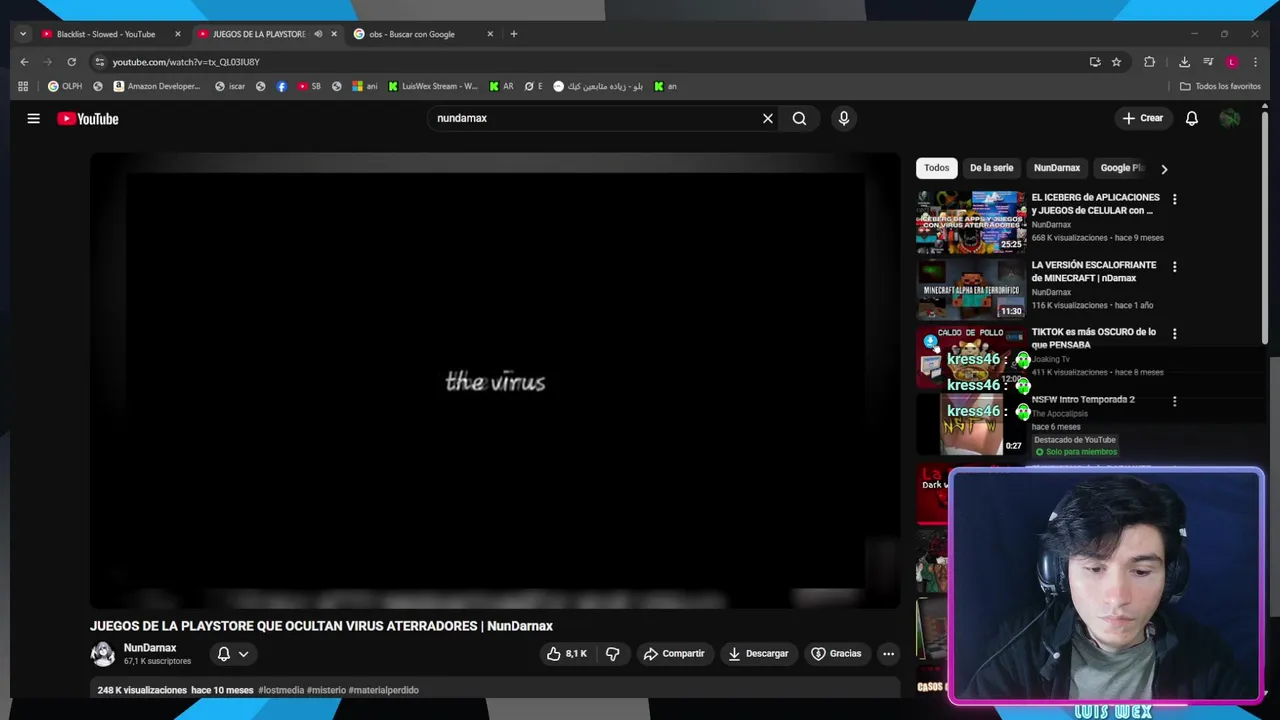Open Amazon Developer bookmark
This screenshot has width=1280, height=720.
[157, 86]
